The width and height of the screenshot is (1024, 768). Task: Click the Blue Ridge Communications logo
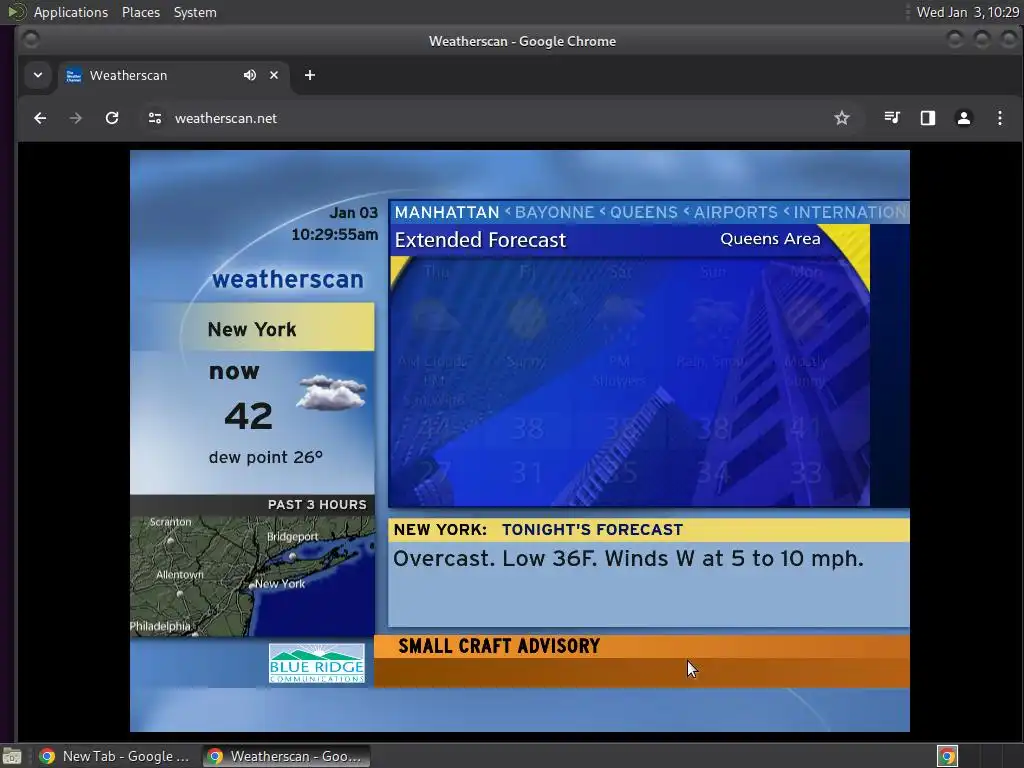(x=317, y=664)
